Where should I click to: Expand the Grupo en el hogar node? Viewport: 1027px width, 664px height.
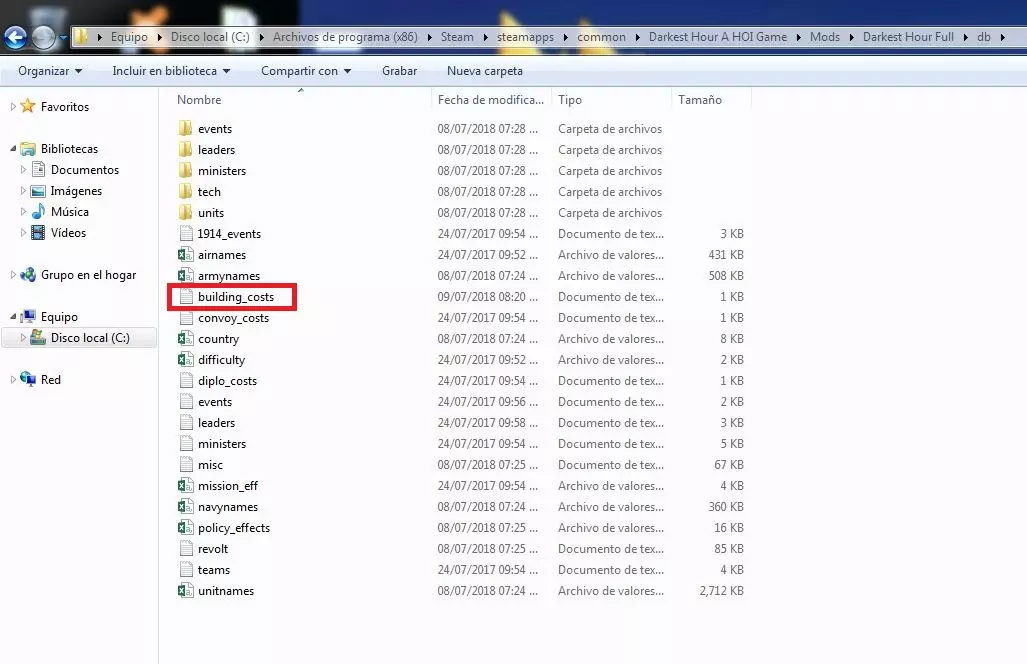coord(12,274)
